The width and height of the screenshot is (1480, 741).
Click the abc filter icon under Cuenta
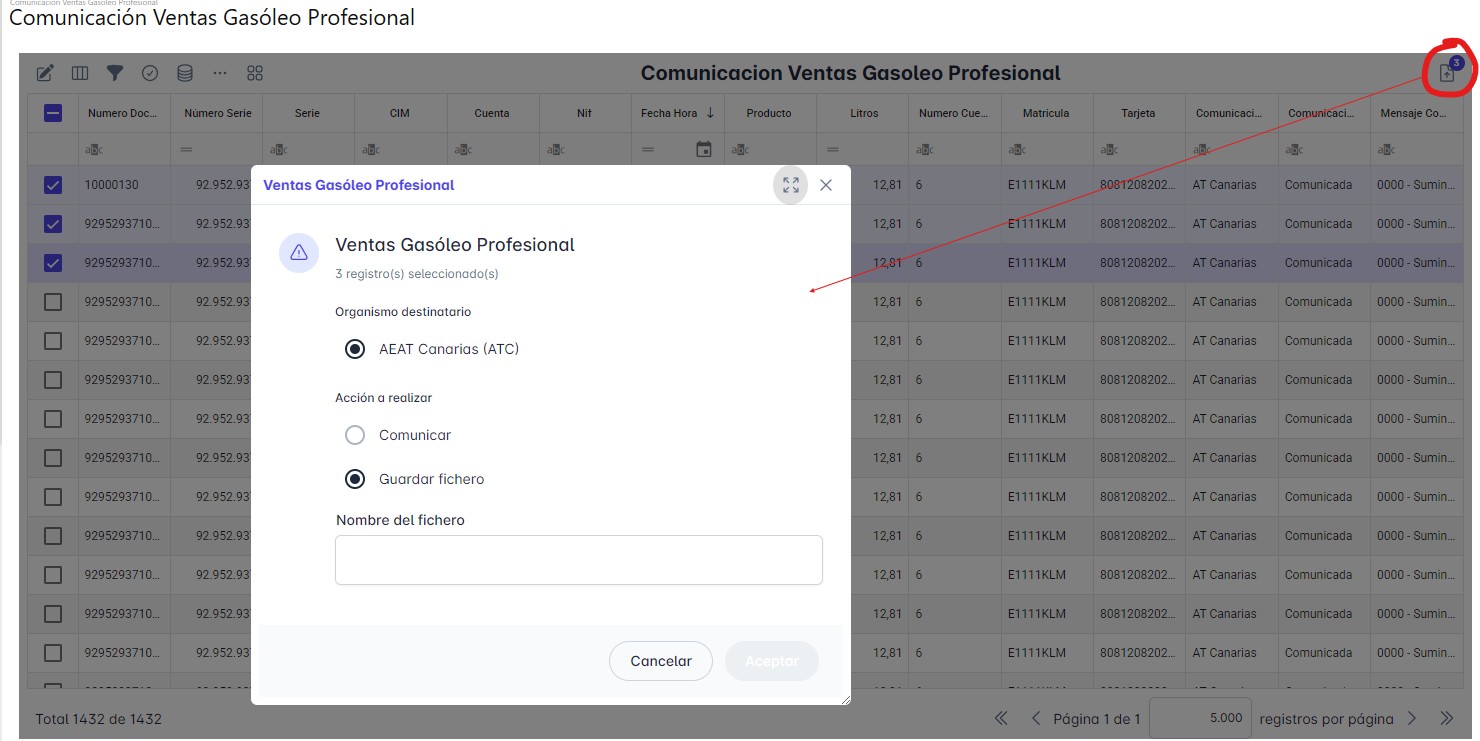coord(462,150)
